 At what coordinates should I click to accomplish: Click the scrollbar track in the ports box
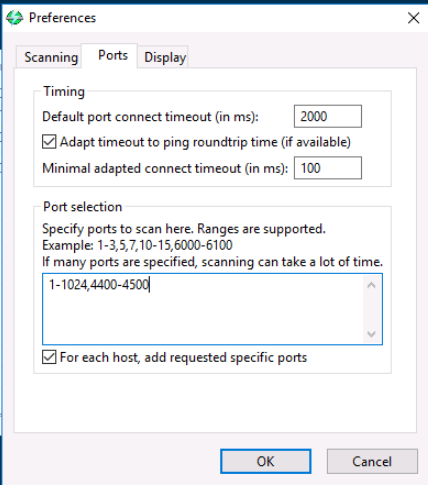[x=371, y=309]
